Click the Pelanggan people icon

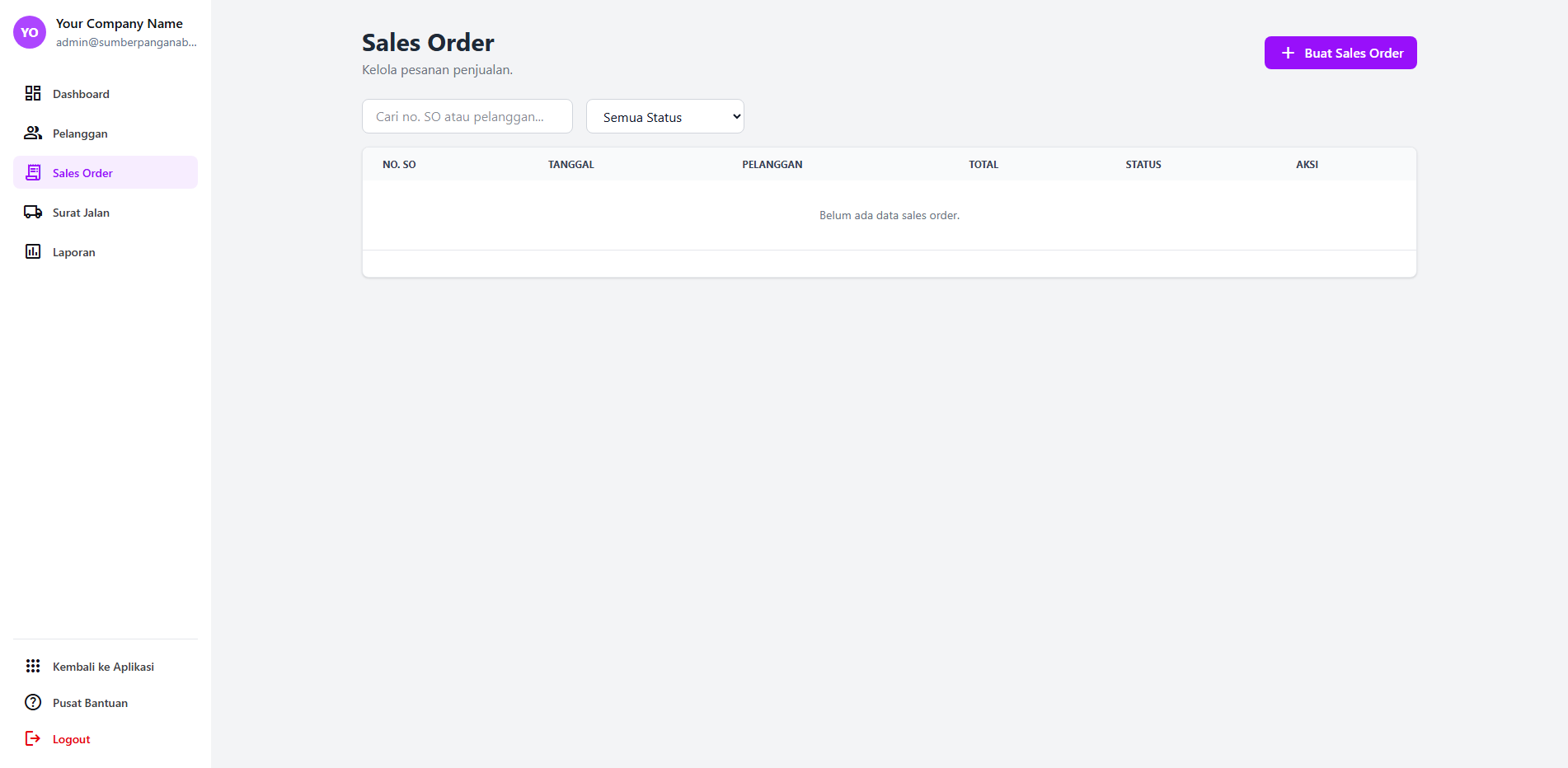33,132
